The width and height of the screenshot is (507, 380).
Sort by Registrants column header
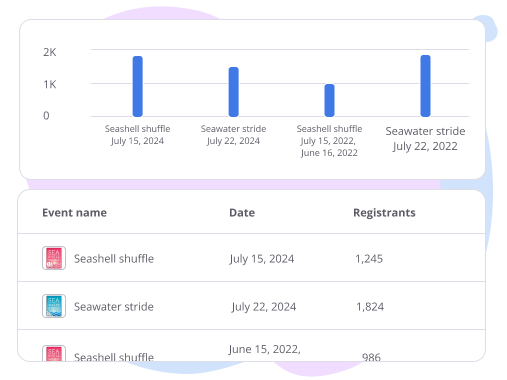(x=384, y=213)
